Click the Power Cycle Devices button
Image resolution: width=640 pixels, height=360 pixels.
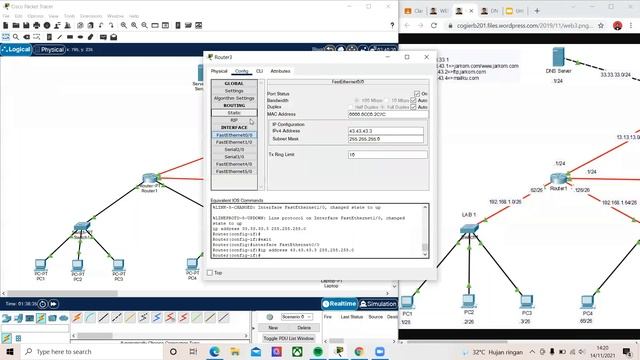pyautogui.click(x=42, y=304)
